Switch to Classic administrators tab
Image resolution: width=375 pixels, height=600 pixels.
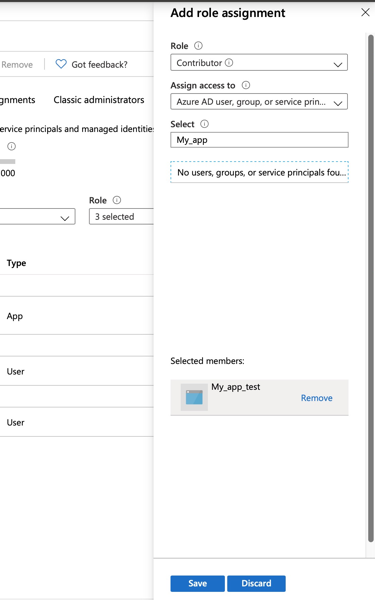click(99, 100)
